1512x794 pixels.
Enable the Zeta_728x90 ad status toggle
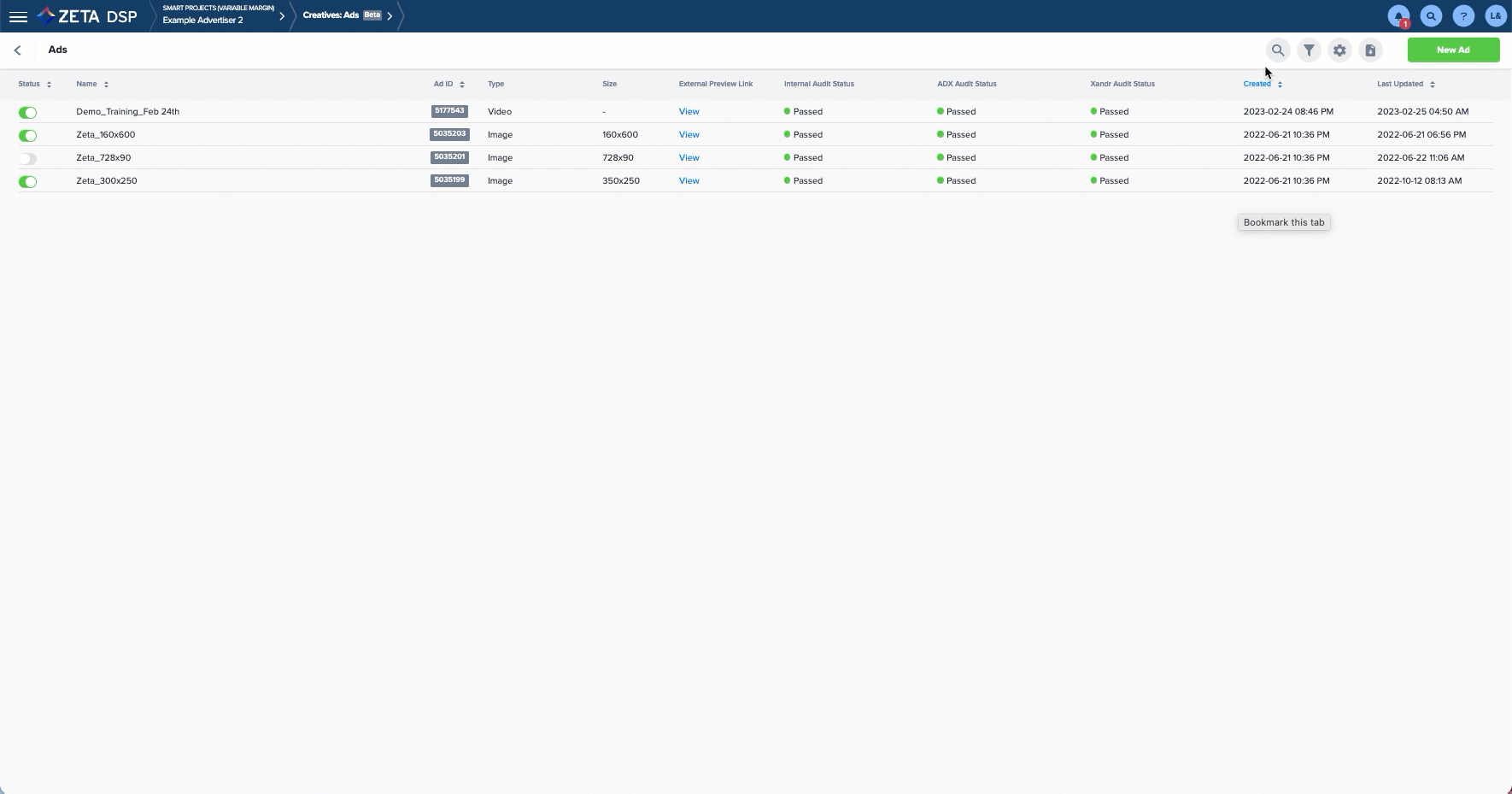(28, 158)
